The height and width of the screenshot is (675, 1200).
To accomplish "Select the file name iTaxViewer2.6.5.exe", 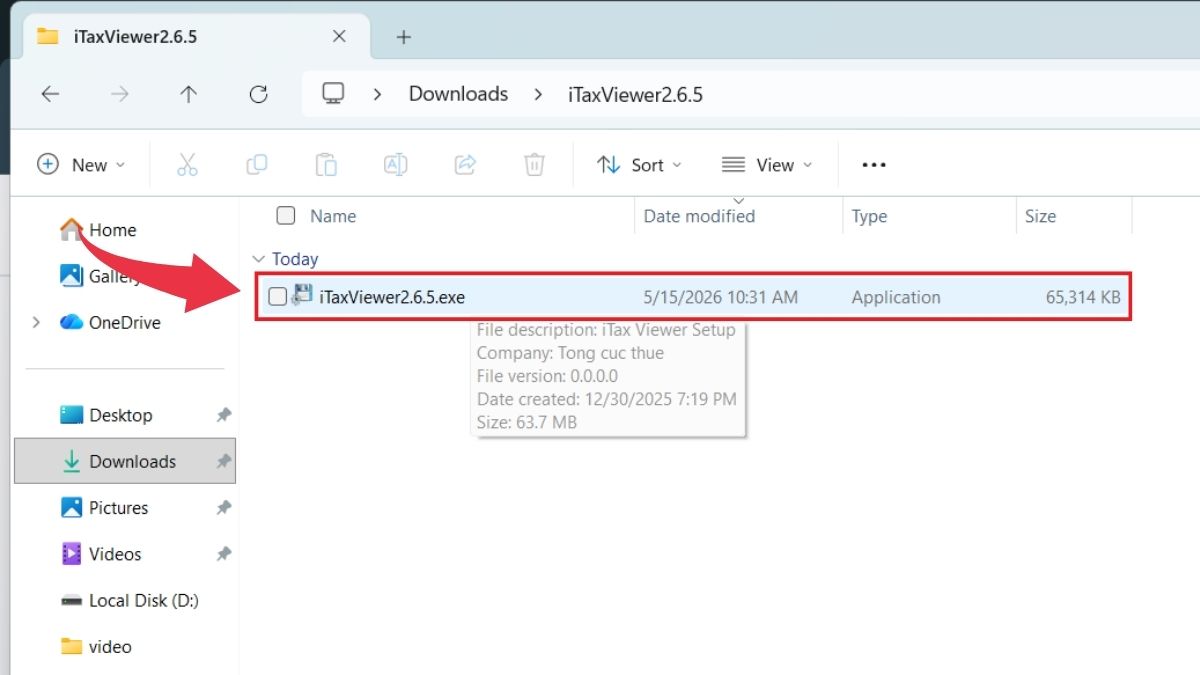I will tap(392, 297).
